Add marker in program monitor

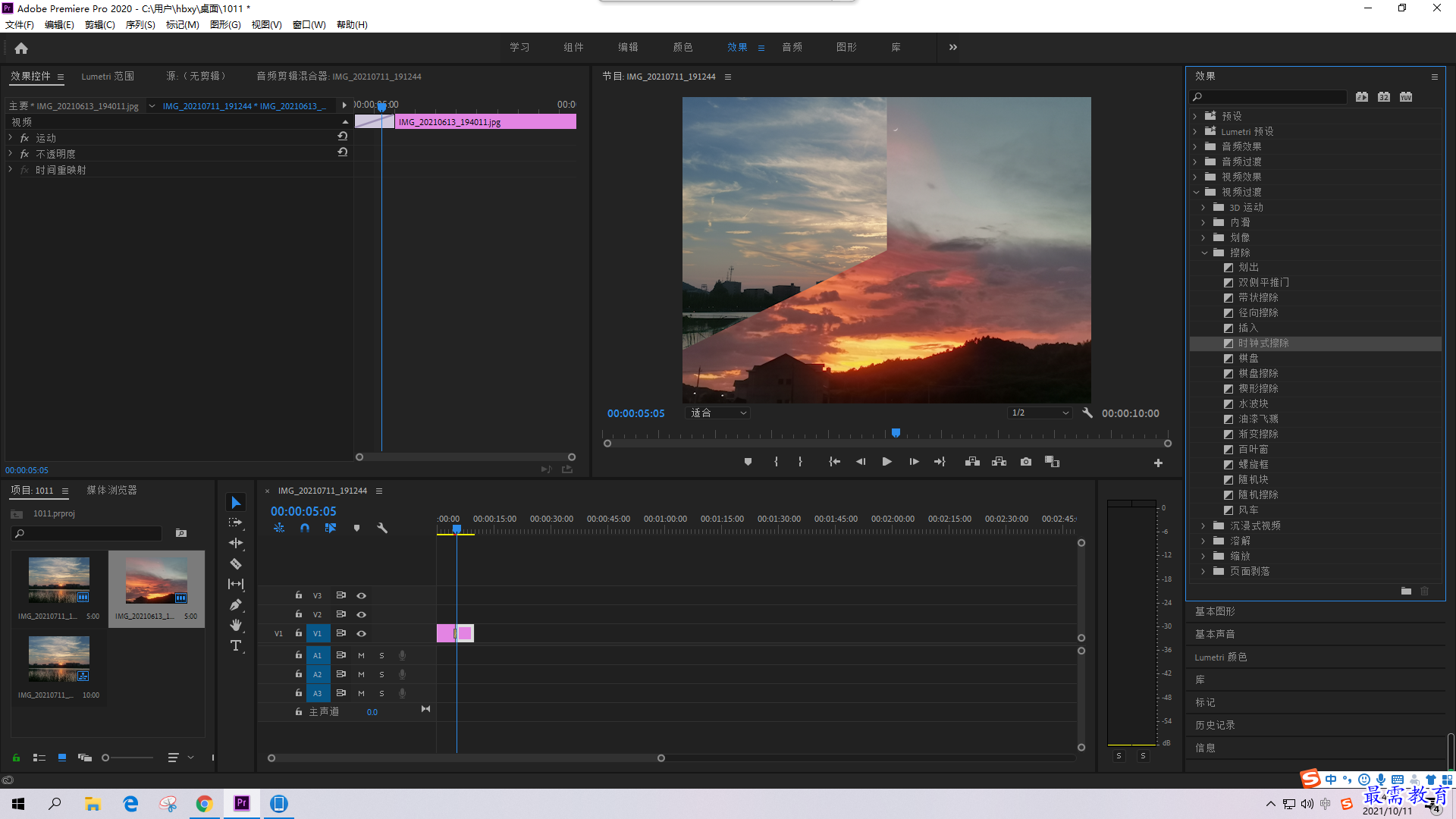pos(748,462)
